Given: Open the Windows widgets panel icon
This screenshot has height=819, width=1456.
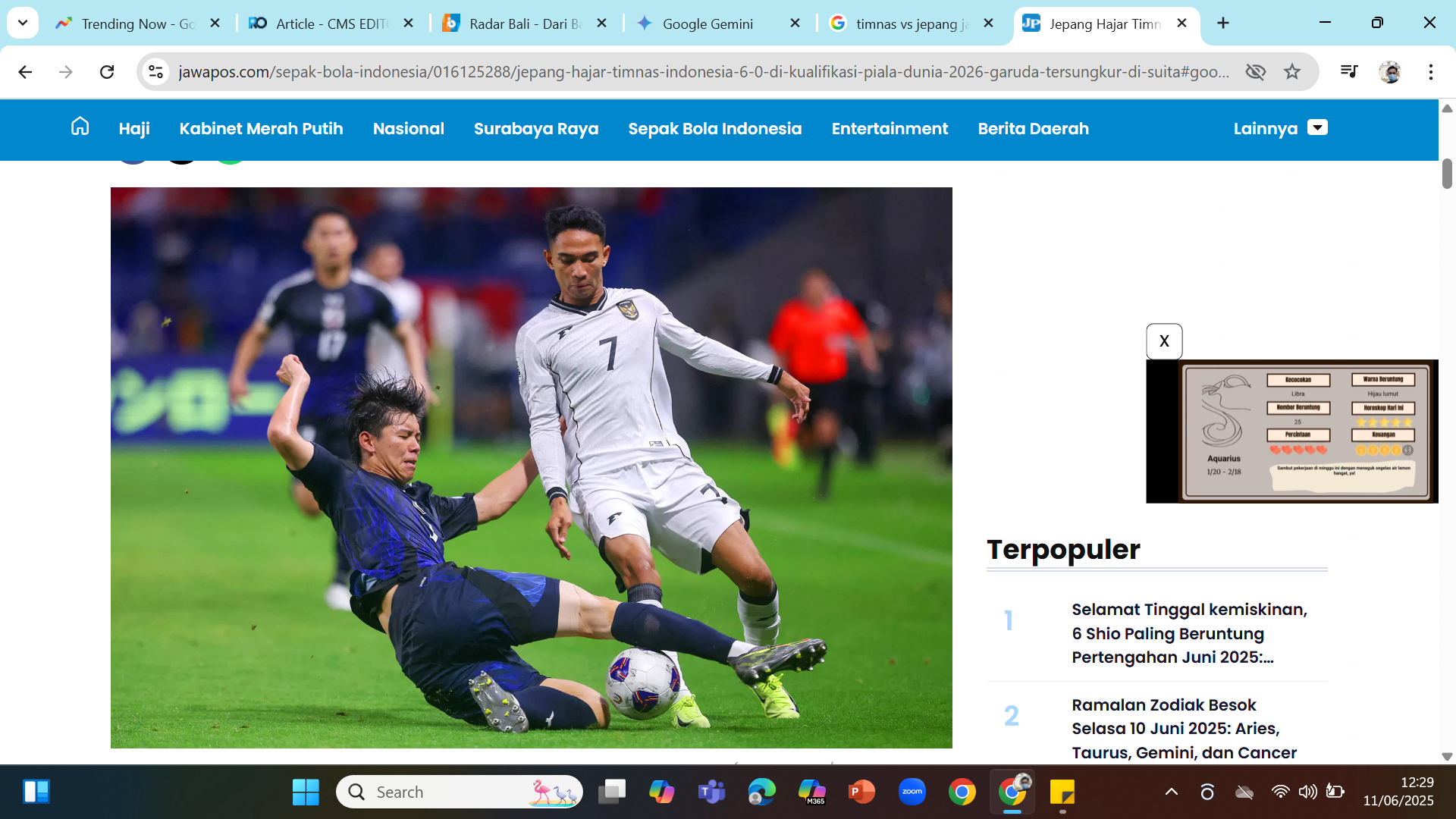Looking at the screenshot, I should coord(36,792).
